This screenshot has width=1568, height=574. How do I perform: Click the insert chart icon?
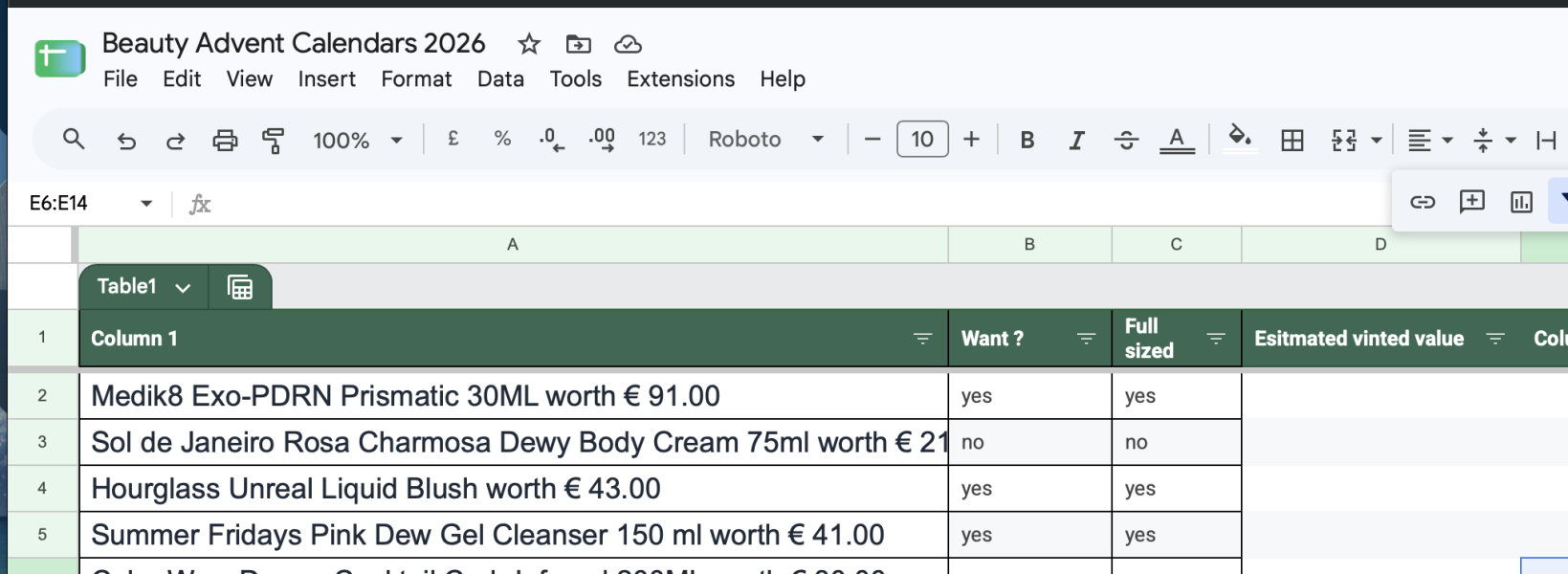tap(1521, 202)
